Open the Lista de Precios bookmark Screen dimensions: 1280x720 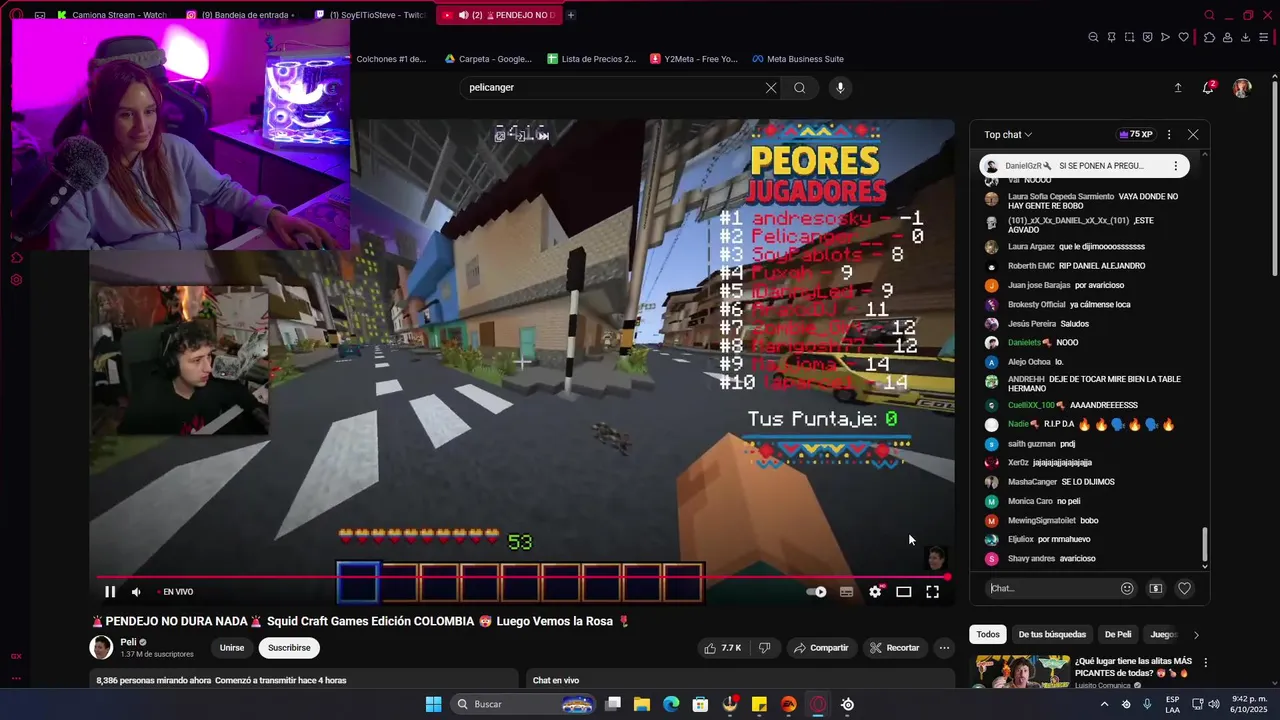pyautogui.click(x=591, y=59)
